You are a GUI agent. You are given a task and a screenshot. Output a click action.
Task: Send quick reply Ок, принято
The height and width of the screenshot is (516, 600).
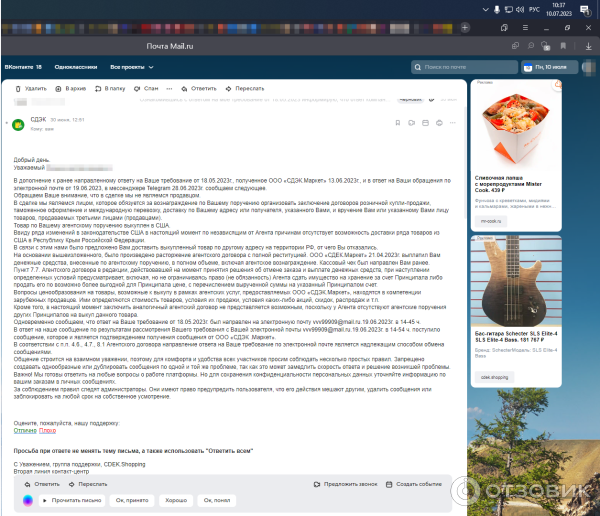click(131, 498)
